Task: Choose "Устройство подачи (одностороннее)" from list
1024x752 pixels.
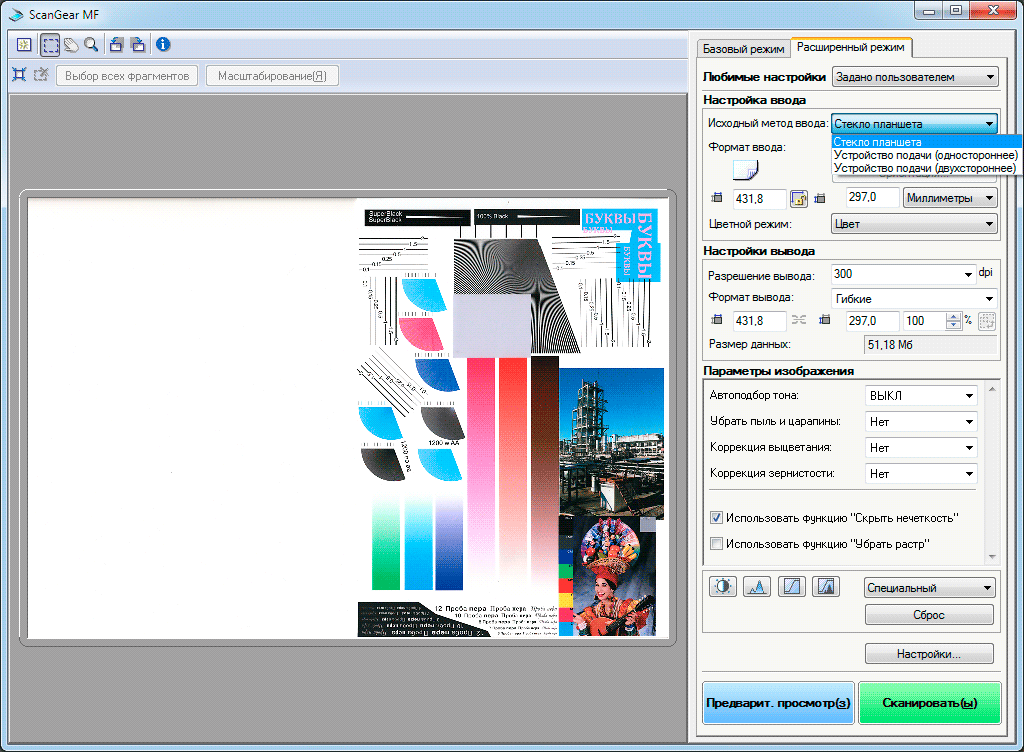Action: click(x=925, y=155)
